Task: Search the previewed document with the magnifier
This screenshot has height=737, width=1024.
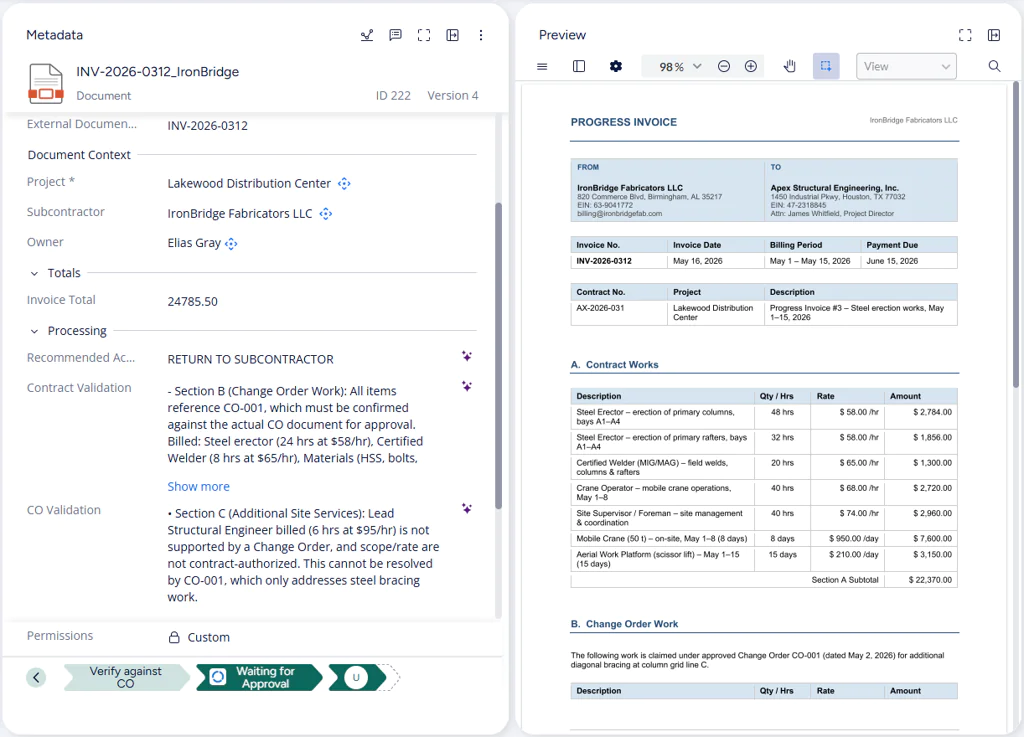Action: coord(994,67)
